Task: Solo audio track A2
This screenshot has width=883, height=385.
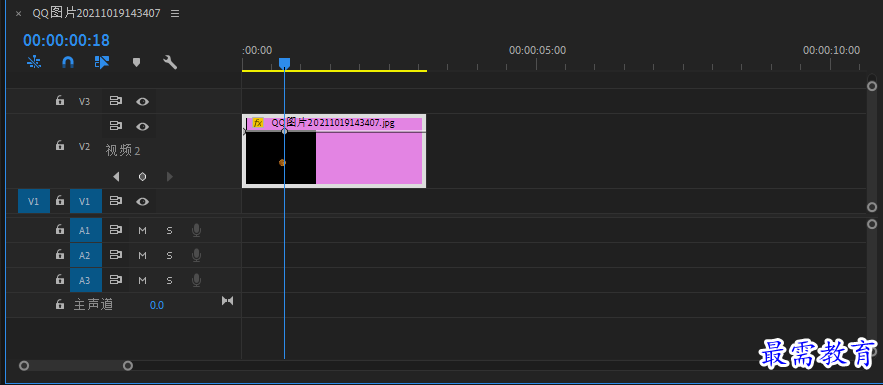Action: (169, 255)
